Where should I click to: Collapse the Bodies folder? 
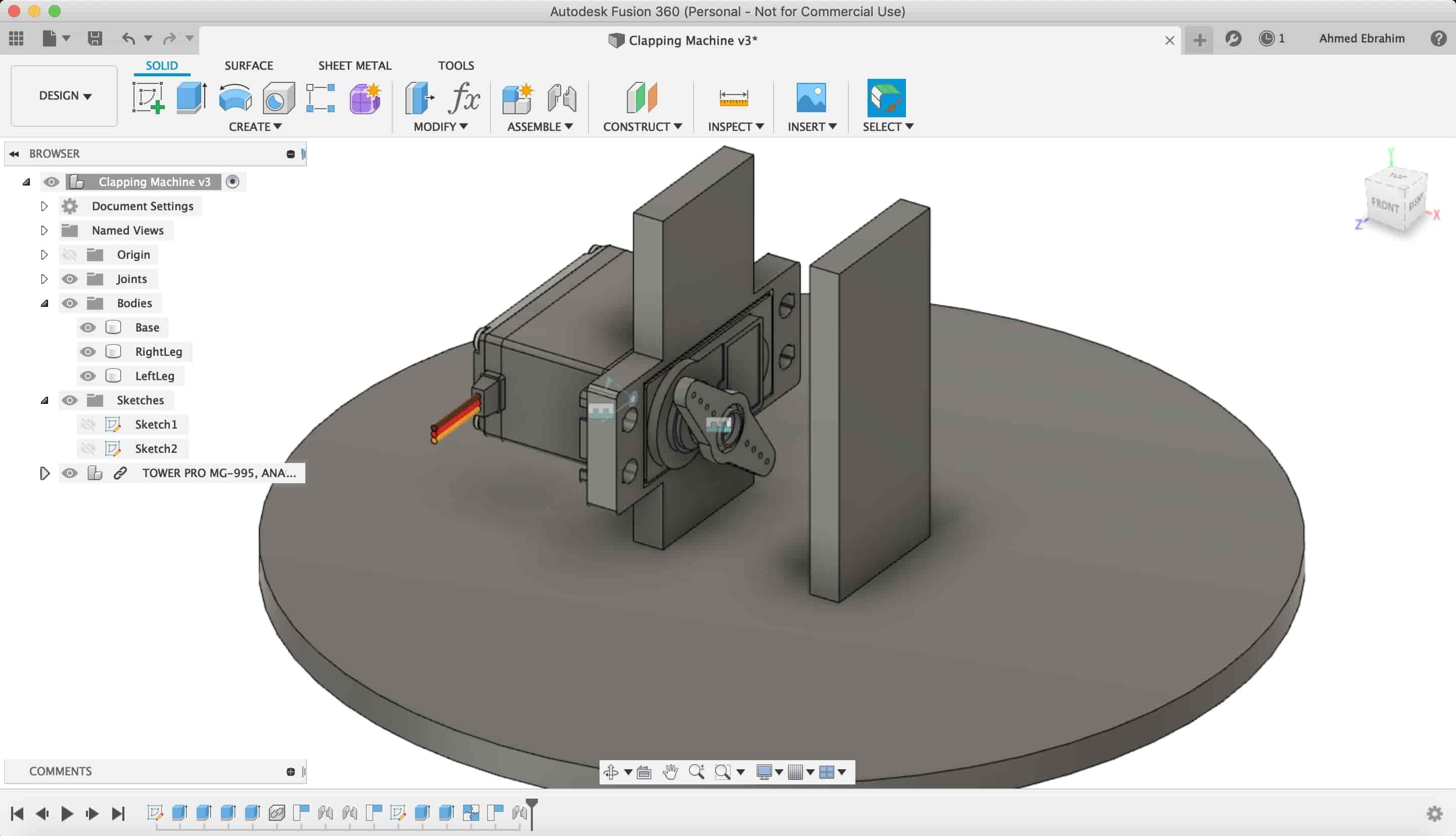point(44,303)
